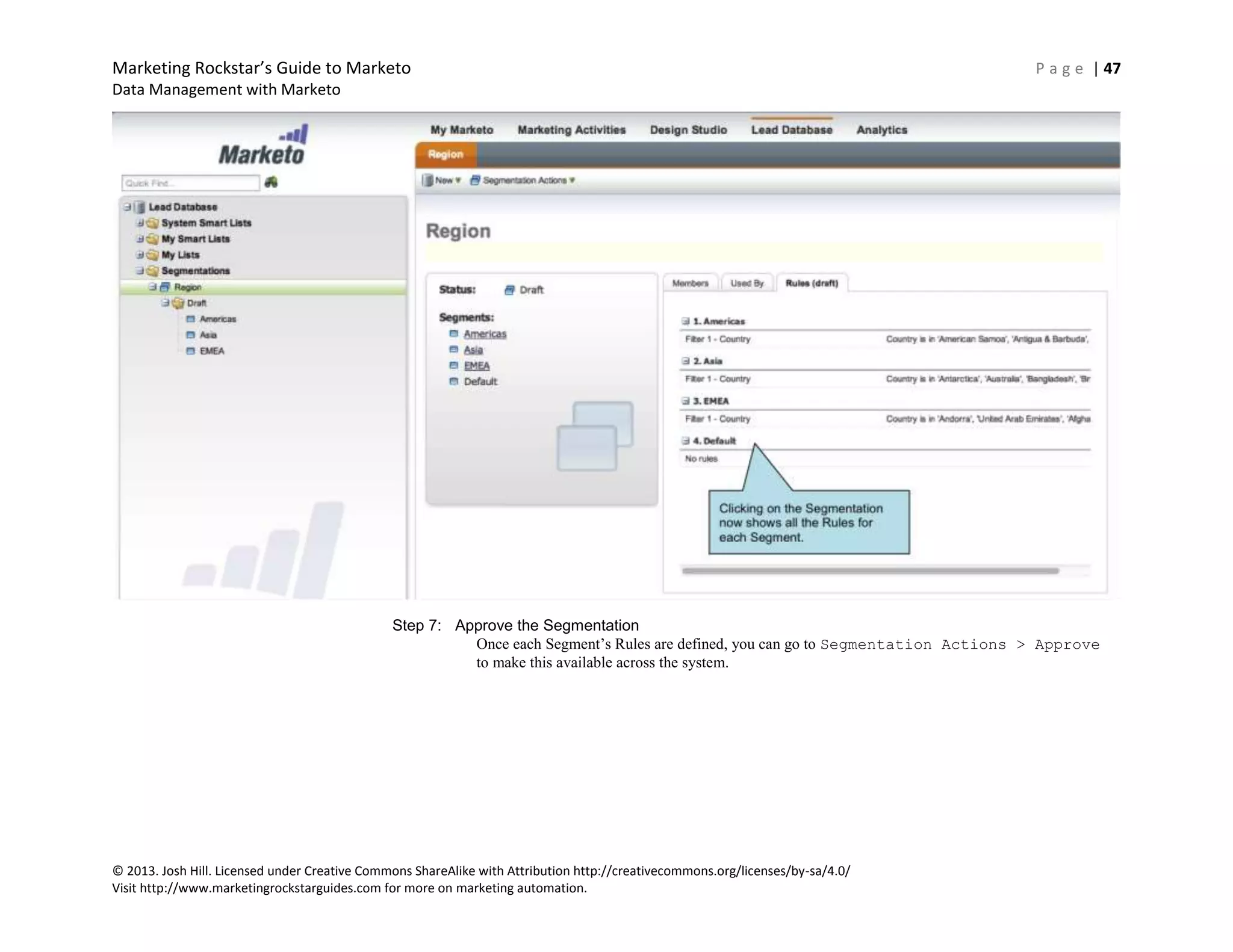Select Americas in the tree

[218, 319]
